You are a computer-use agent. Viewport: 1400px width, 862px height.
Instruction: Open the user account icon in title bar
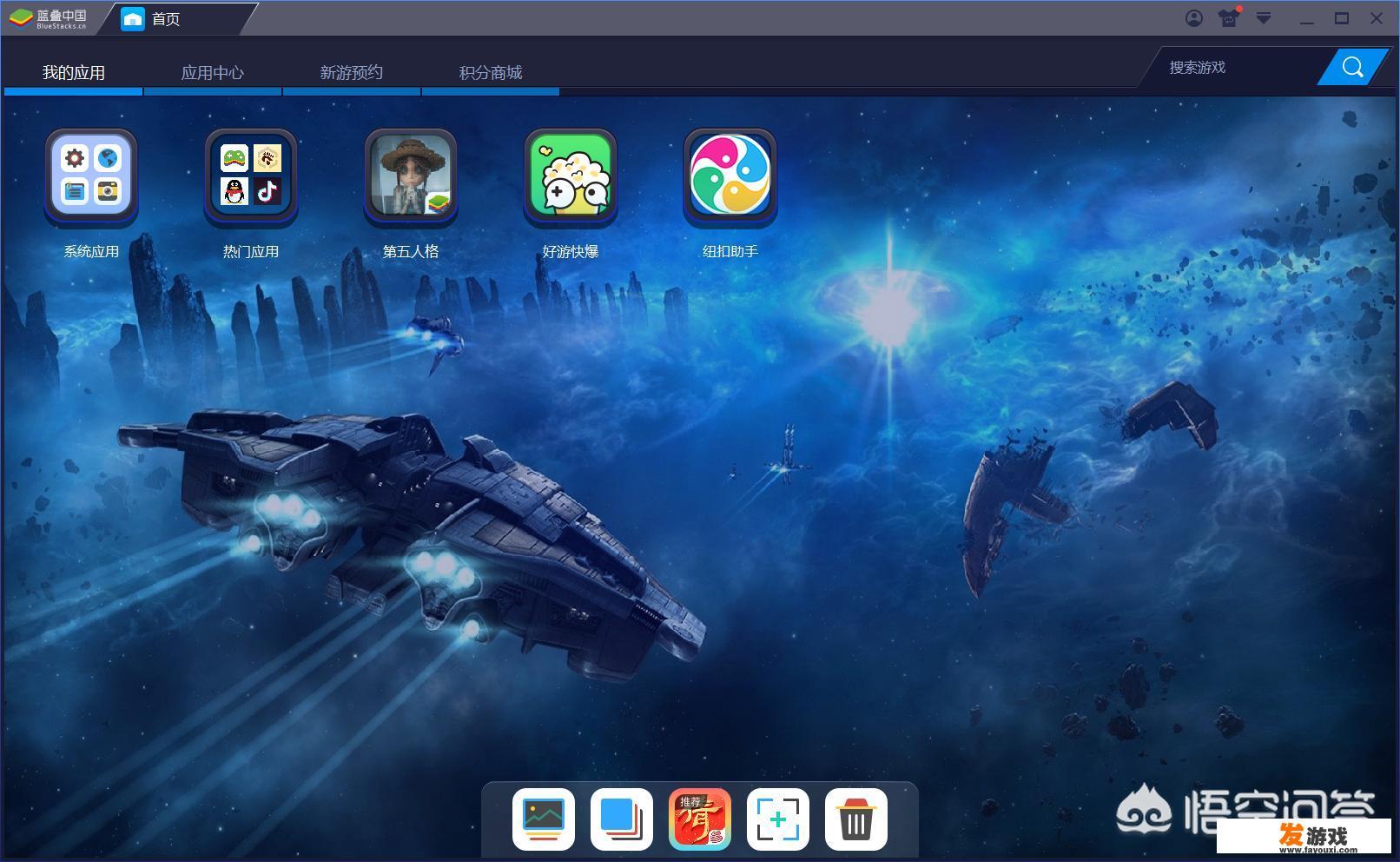click(1194, 18)
